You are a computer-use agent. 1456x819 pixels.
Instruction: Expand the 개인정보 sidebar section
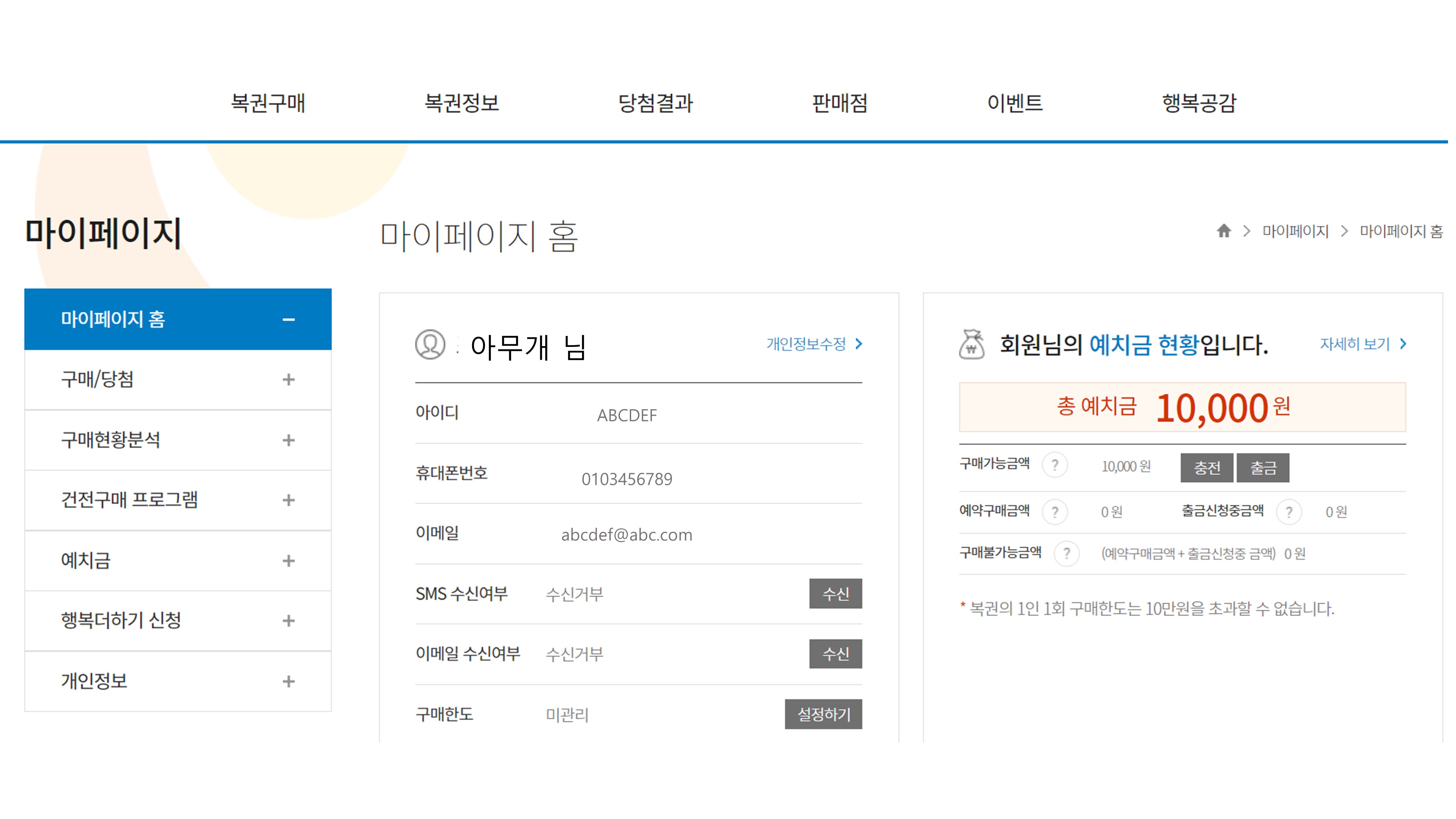[288, 682]
